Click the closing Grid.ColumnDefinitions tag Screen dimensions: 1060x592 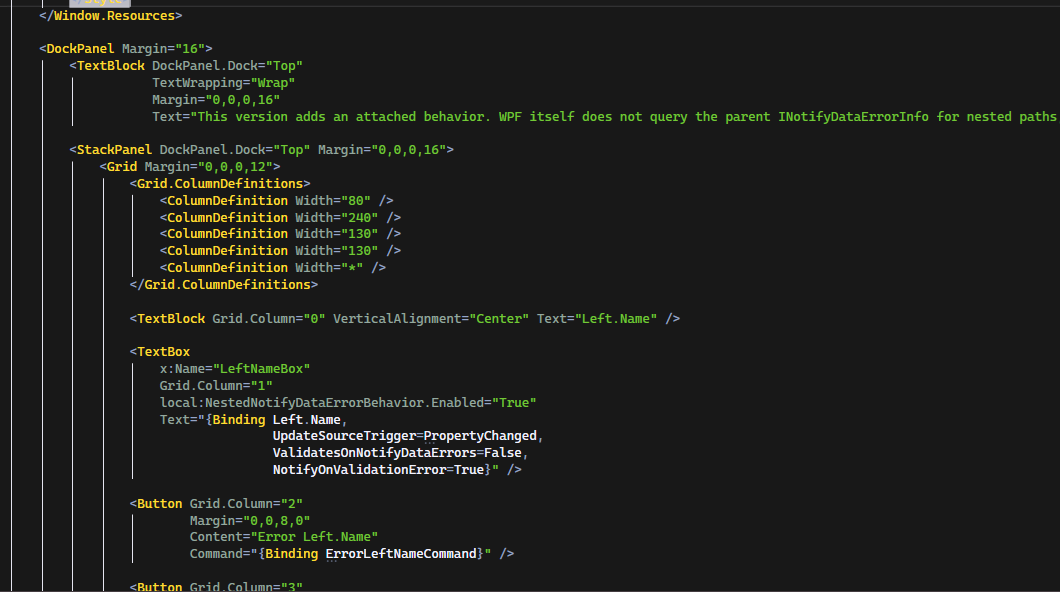224,285
